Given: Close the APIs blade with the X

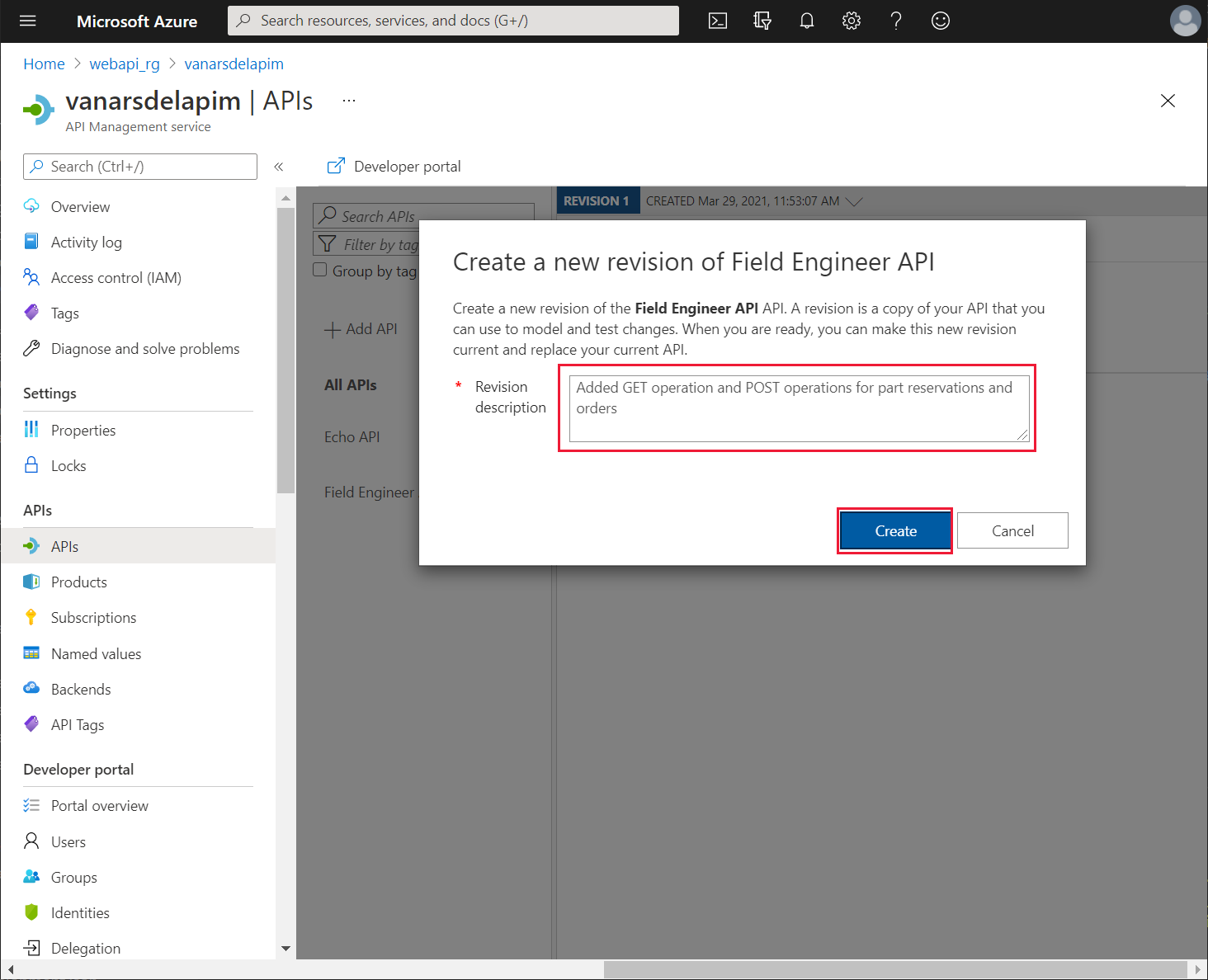Looking at the screenshot, I should (x=1168, y=101).
